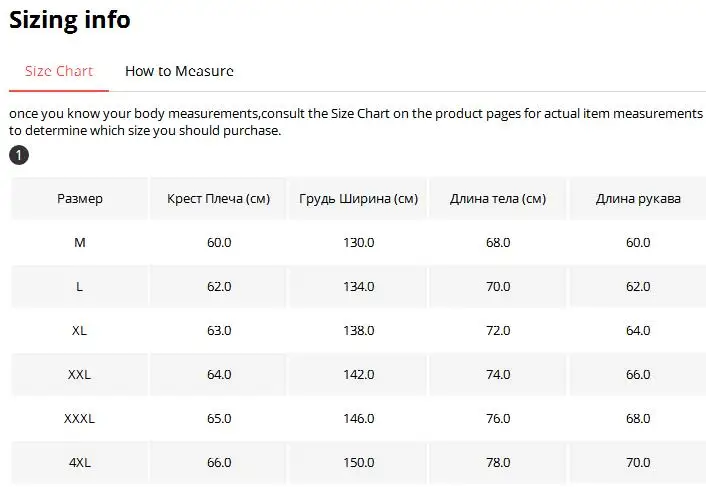Click the Грудь Ширина (см) header
This screenshot has height=487, width=706.
(x=358, y=198)
